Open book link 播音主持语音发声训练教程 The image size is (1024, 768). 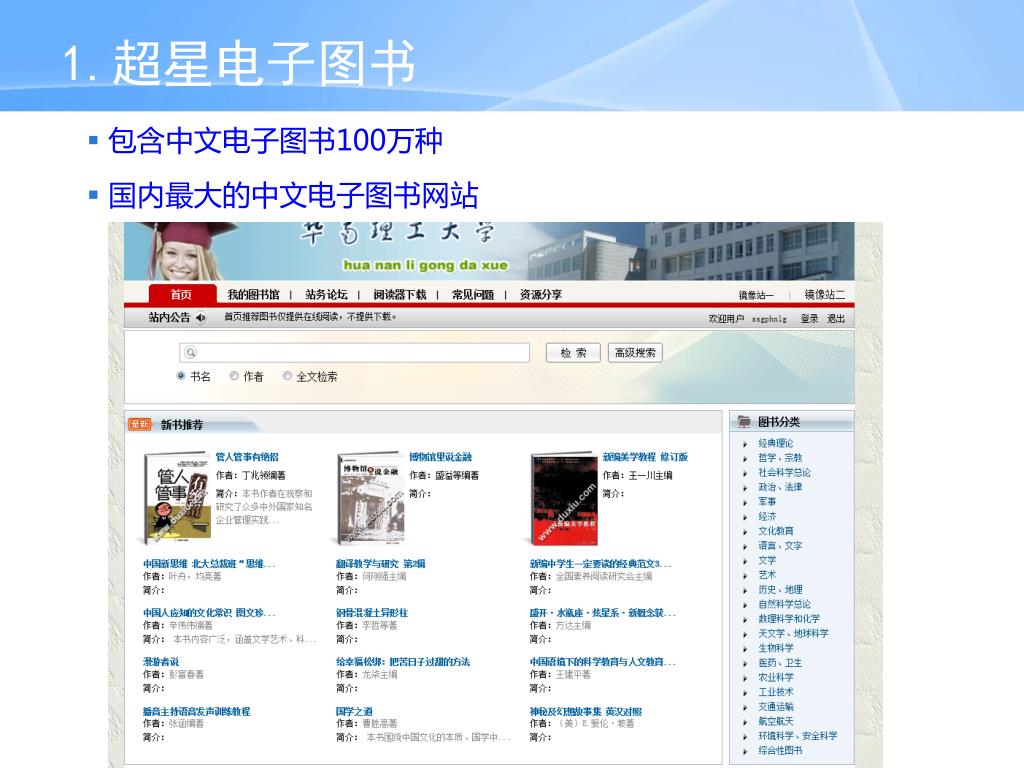[x=197, y=711]
